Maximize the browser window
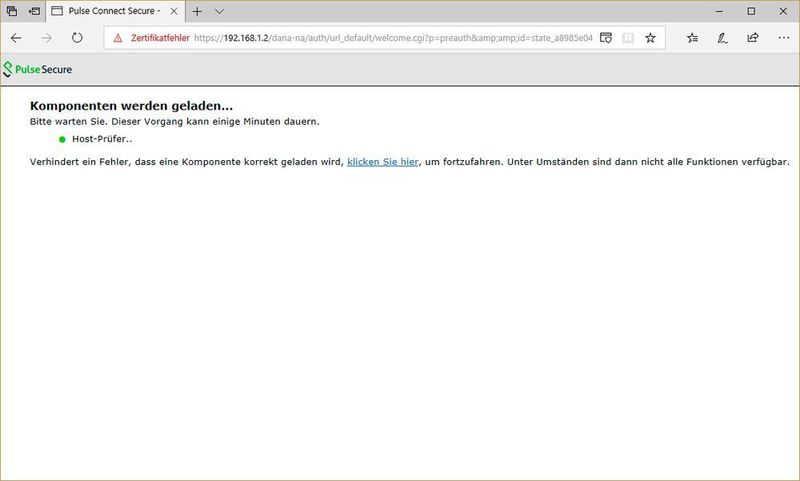This screenshot has width=800, height=481. [751, 11]
